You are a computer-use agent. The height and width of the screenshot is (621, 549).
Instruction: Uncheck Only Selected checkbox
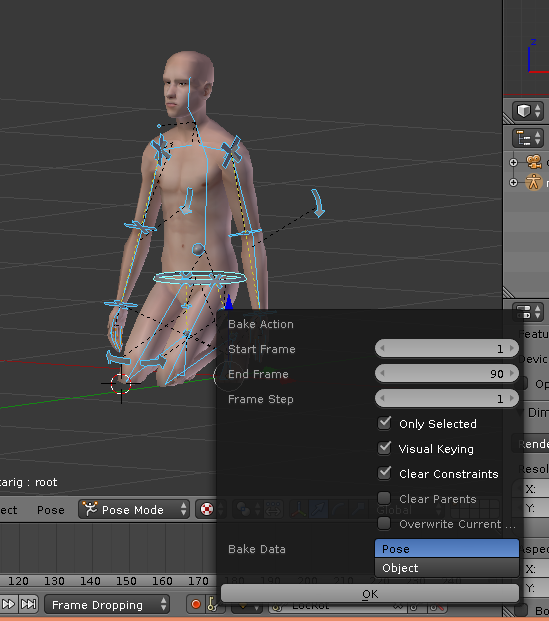pos(384,423)
